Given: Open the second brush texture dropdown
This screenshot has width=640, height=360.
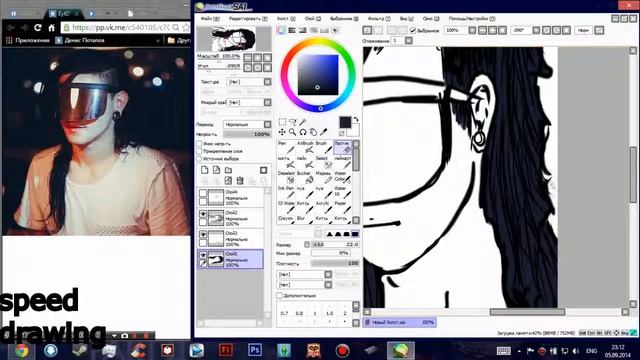Looking at the screenshot, I should (x=328, y=284).
